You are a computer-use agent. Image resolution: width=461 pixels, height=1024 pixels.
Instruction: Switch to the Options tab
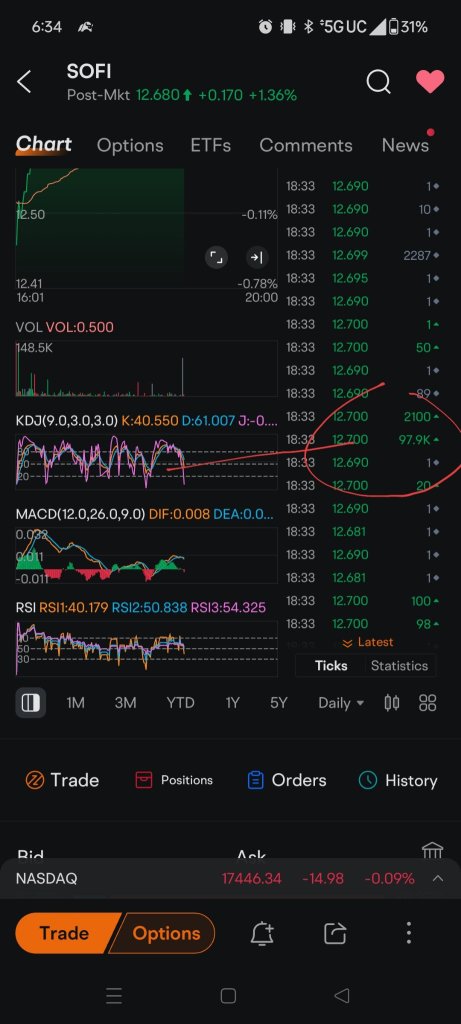point(130,145)
